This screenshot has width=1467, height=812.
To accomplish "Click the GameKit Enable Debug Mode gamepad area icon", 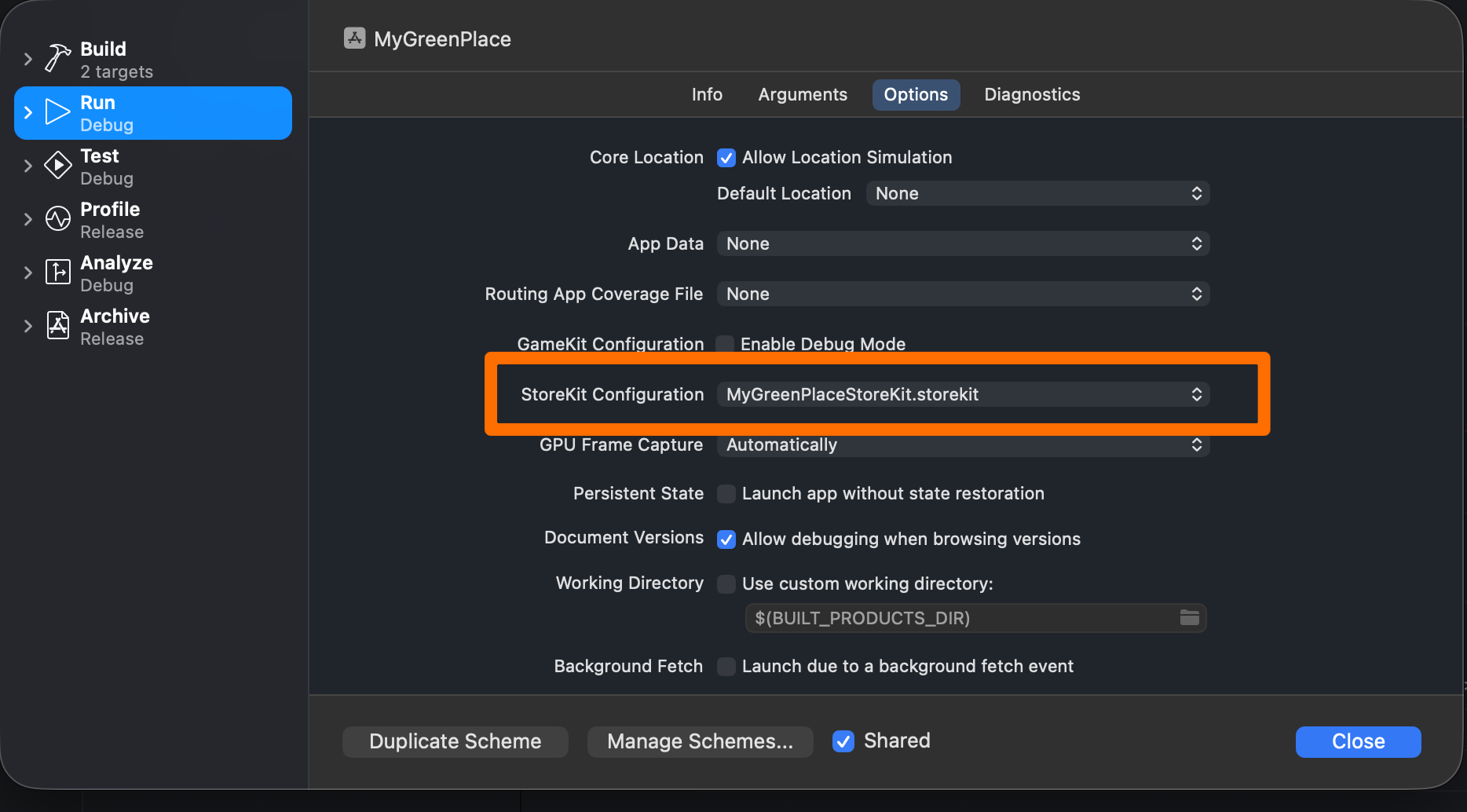I will (x=725, y=343).
